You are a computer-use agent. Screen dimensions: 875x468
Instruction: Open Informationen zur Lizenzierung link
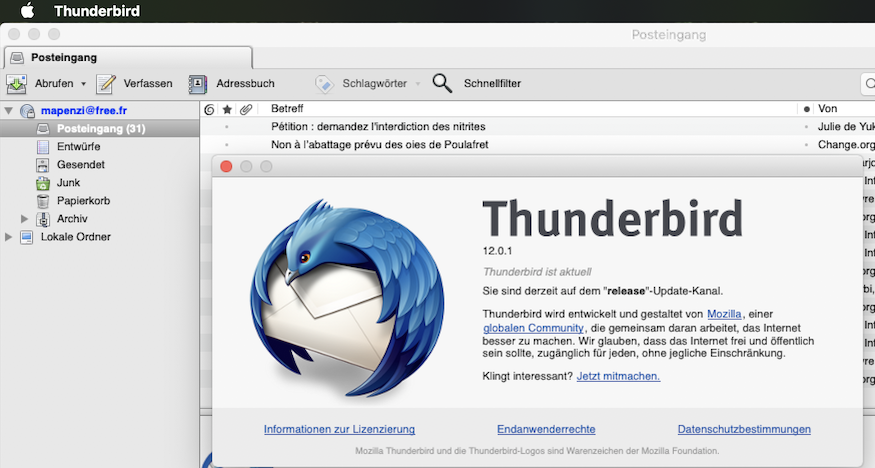[339, 429]
